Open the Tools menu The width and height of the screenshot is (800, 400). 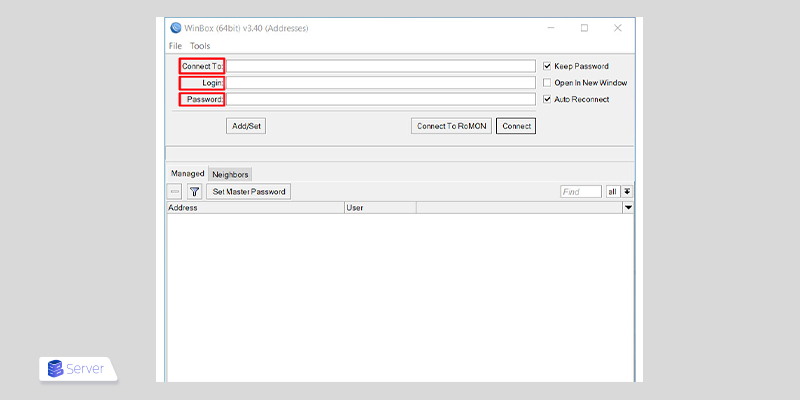[x=200, y=46]
